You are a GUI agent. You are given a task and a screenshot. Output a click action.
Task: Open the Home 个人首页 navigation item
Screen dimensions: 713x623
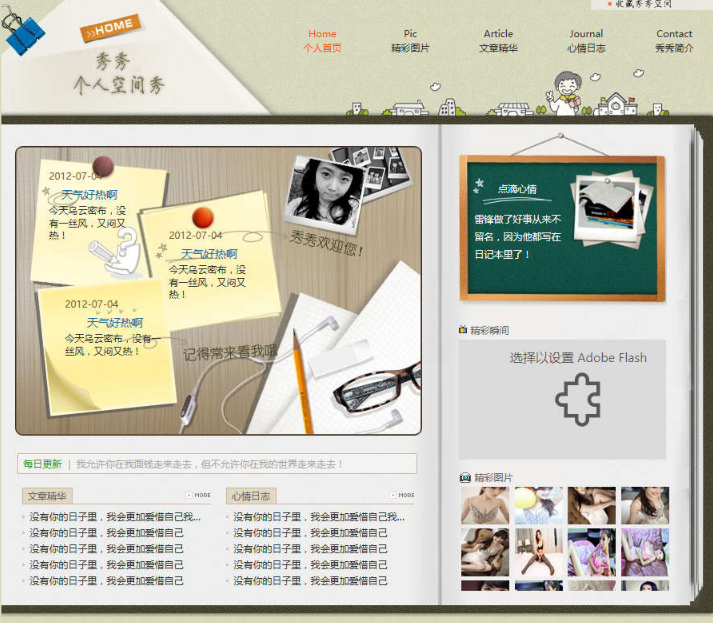tap(322, 41)
